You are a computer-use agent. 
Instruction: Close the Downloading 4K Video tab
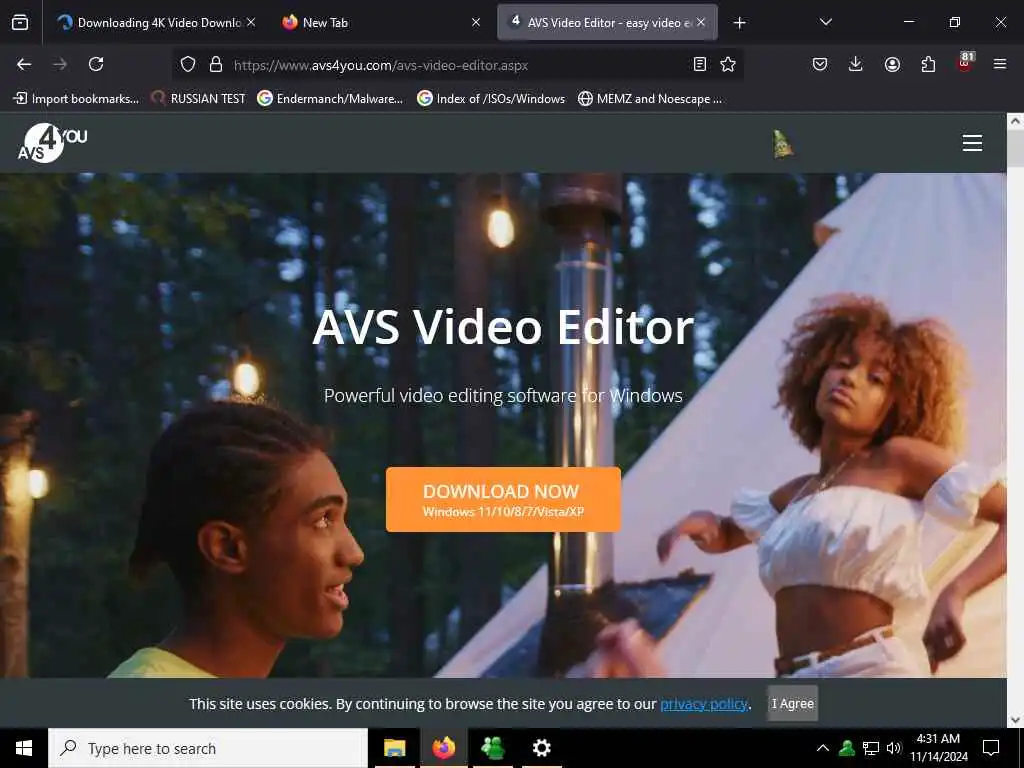[251, 22]
